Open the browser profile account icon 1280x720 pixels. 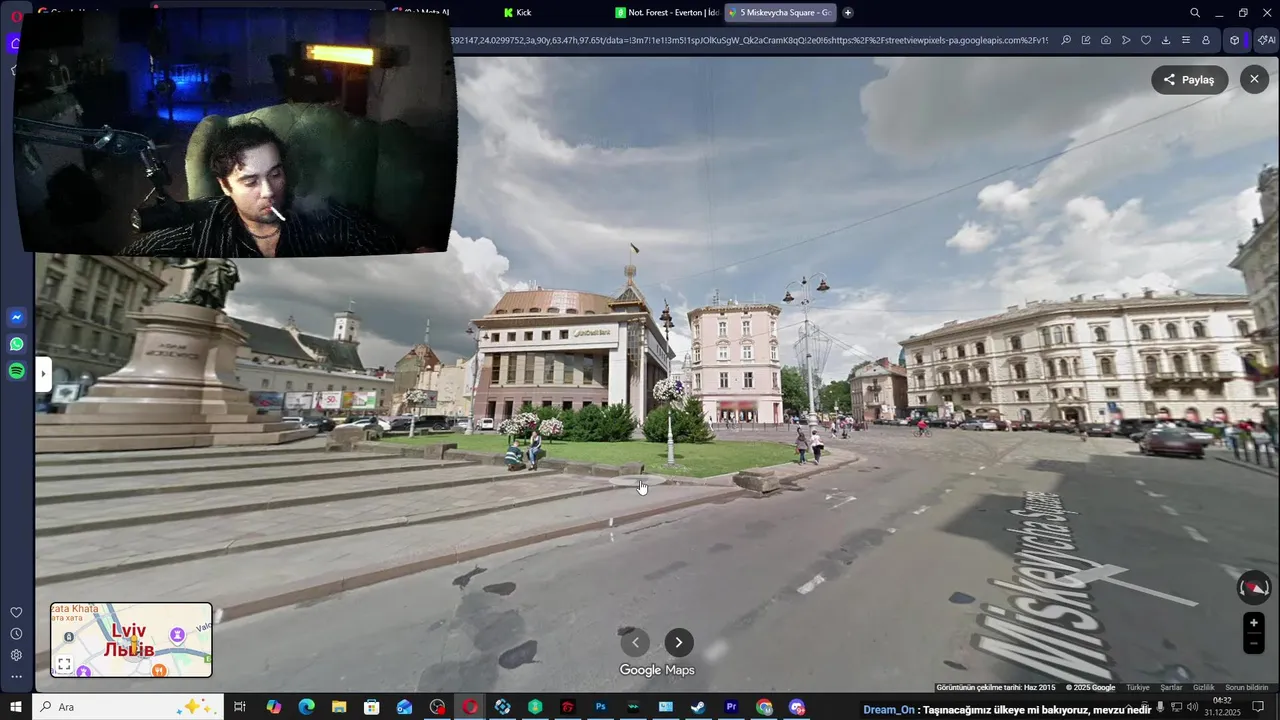1206,40
